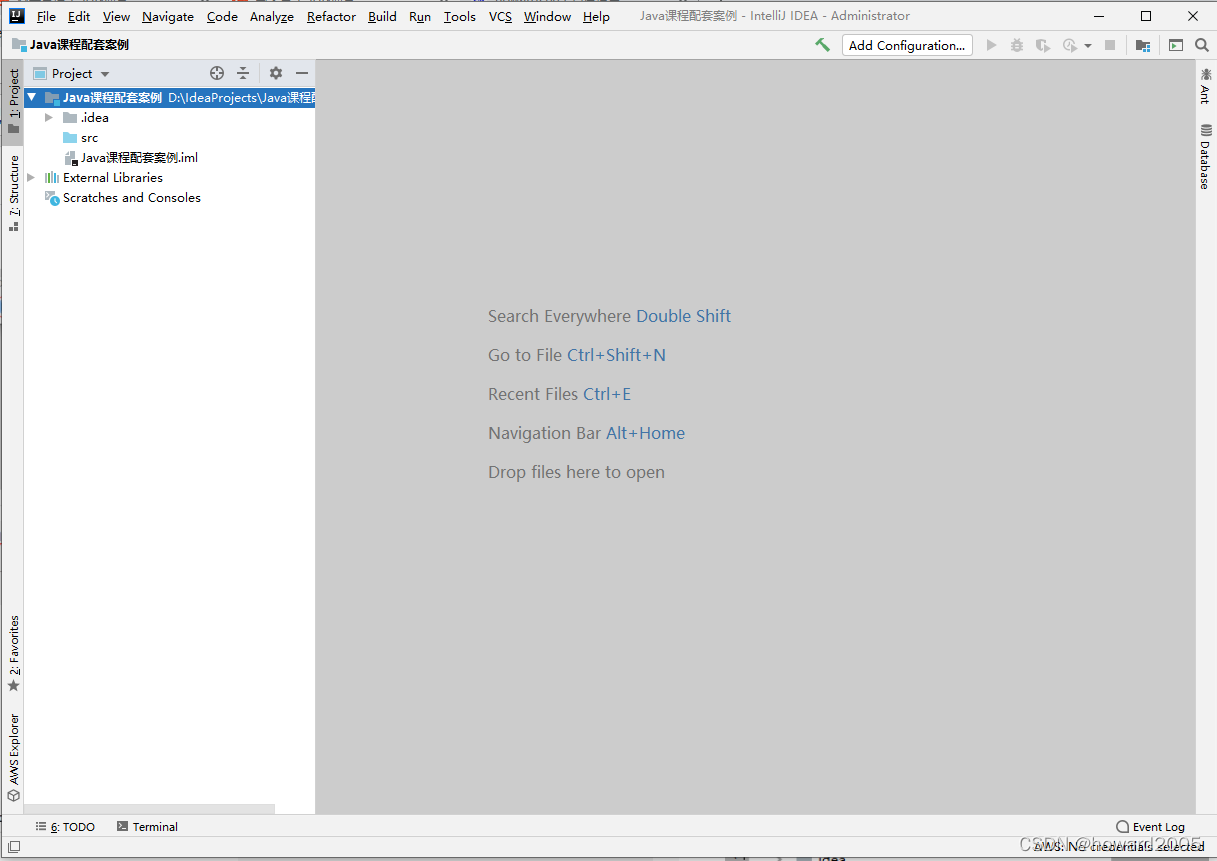Open the Database tool window tab

click(x=1205, y=158)
